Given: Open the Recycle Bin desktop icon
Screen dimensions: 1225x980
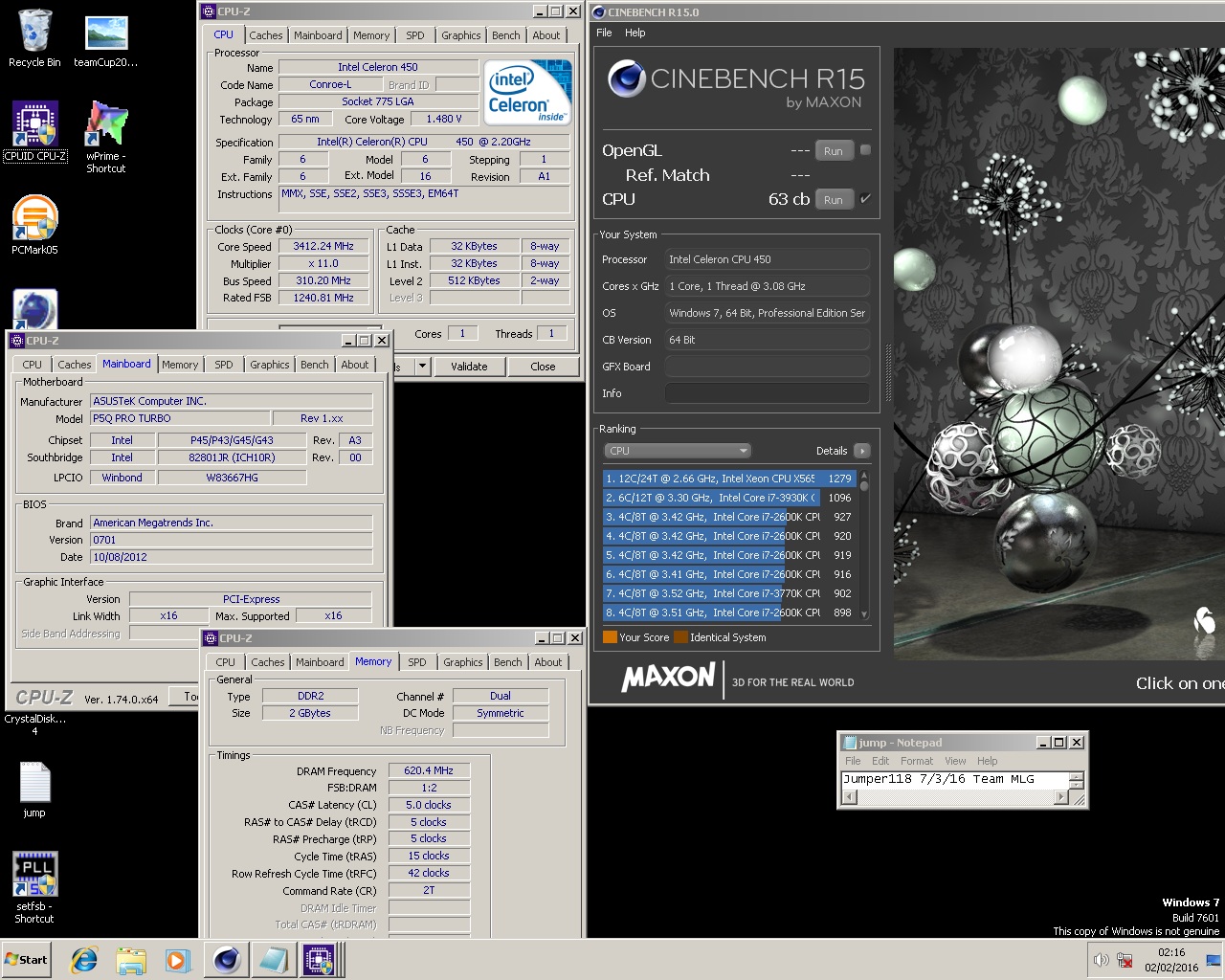Looking at the screenshot, I should point(34,38).
